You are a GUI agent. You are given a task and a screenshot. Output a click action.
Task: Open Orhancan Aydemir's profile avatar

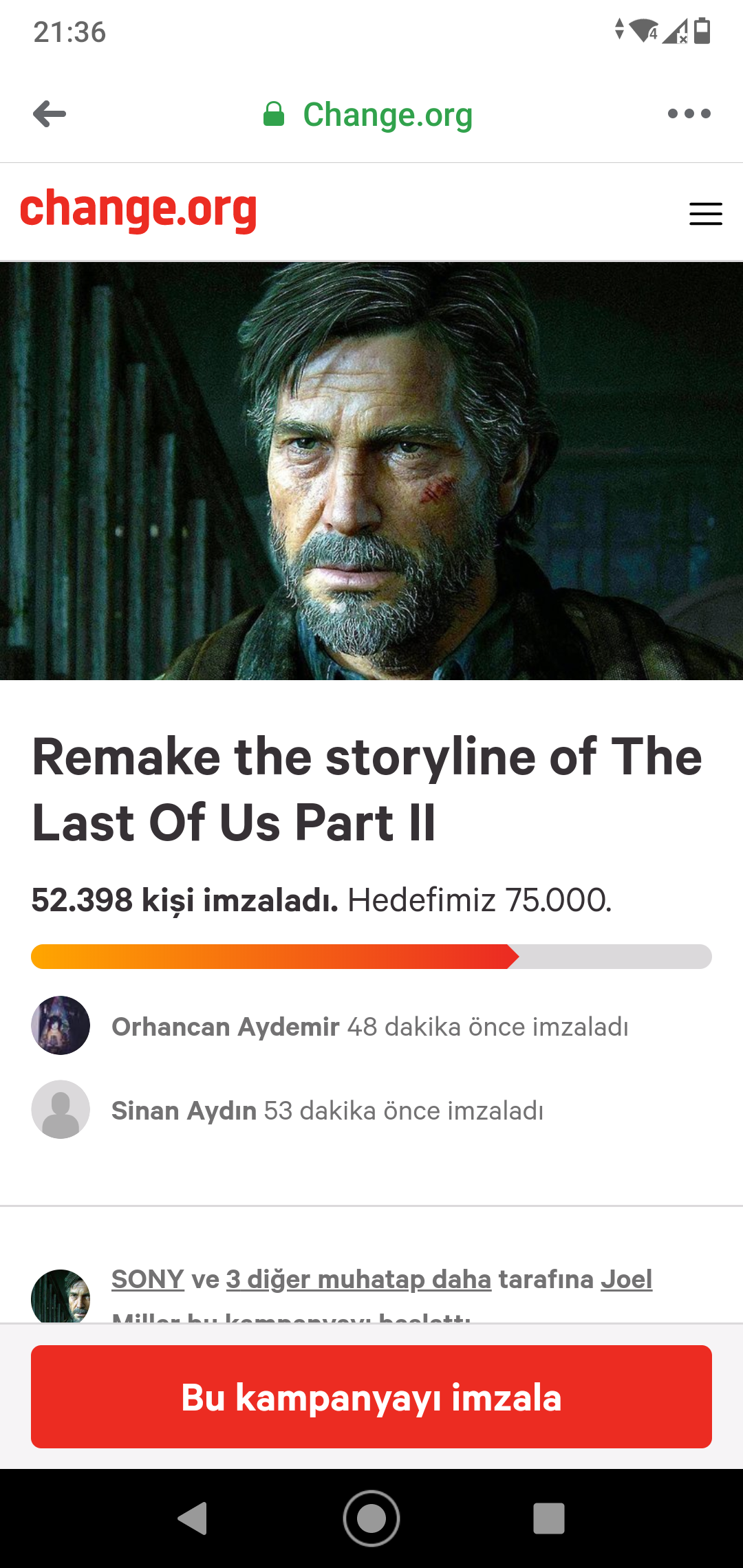(x=61, y=1025)
